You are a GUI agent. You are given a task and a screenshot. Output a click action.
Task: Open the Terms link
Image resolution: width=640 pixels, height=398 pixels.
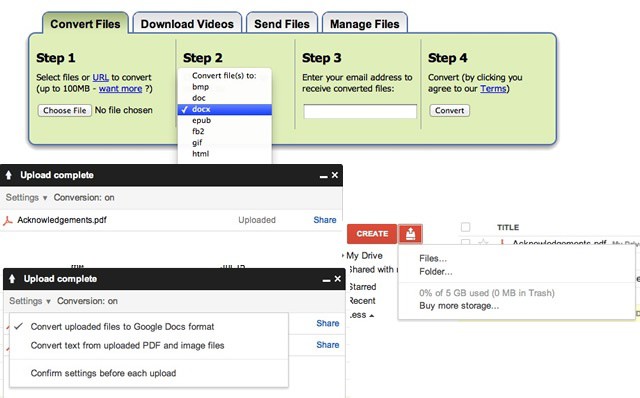point(493,89)
